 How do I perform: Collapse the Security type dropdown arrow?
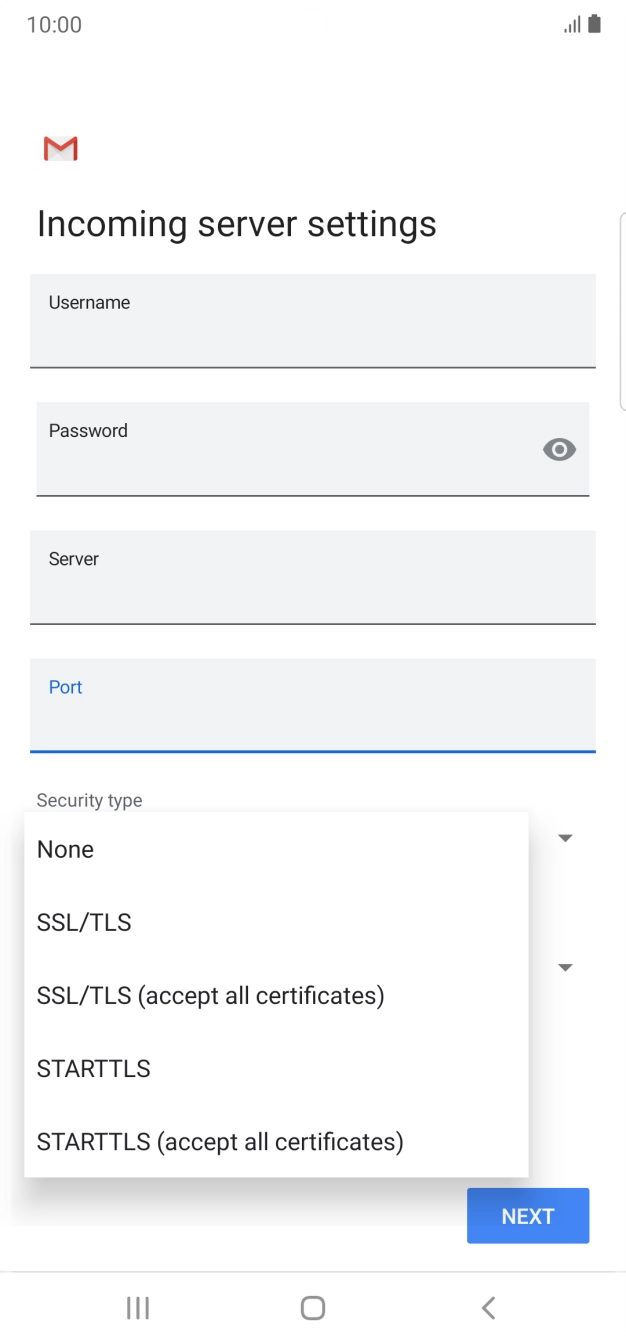565,838
